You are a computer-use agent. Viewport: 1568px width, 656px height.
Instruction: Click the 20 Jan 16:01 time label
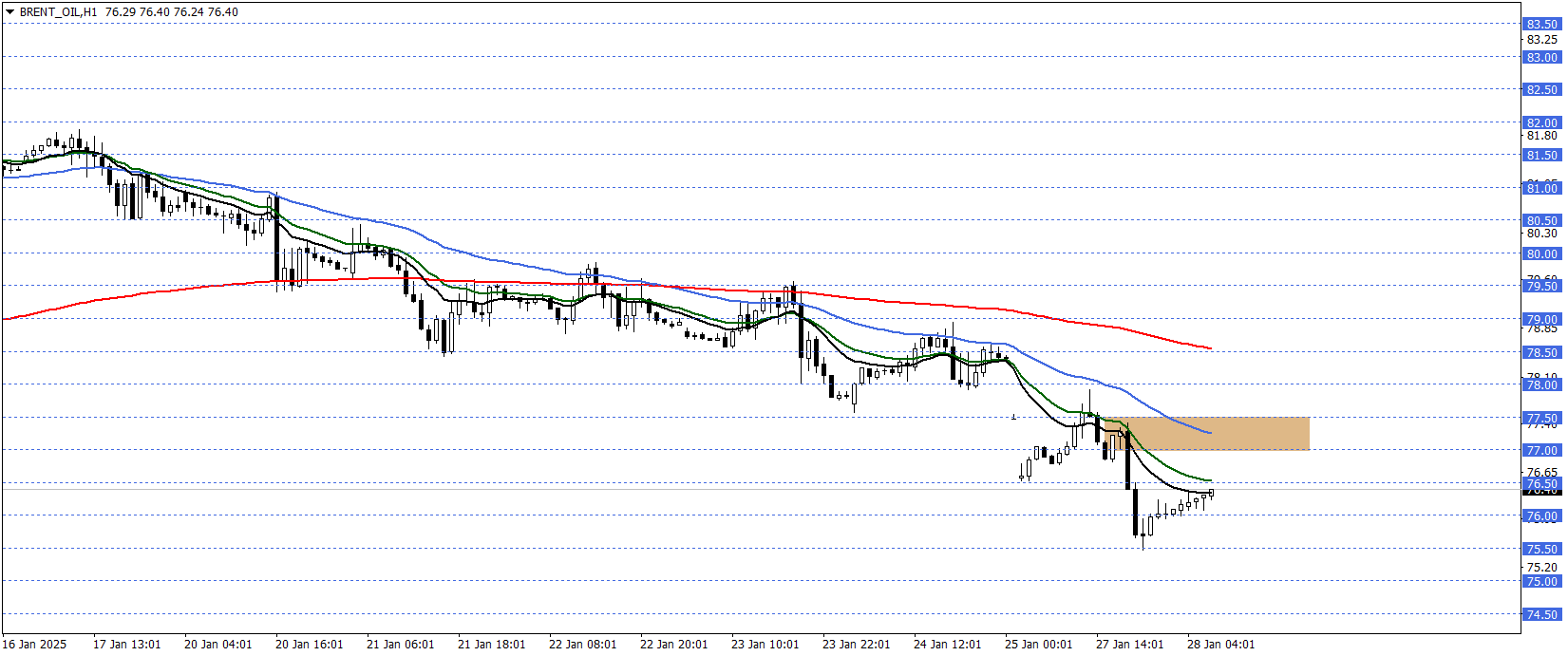click(x=309, y=644)
